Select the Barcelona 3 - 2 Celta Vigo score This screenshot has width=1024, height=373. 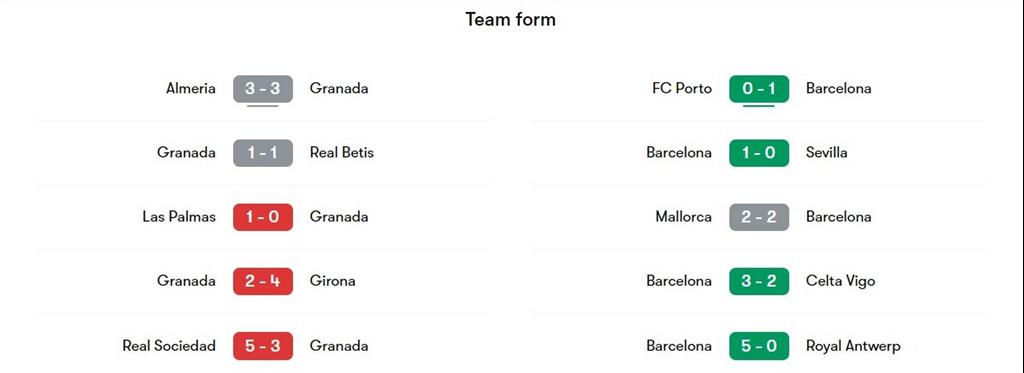759,281
